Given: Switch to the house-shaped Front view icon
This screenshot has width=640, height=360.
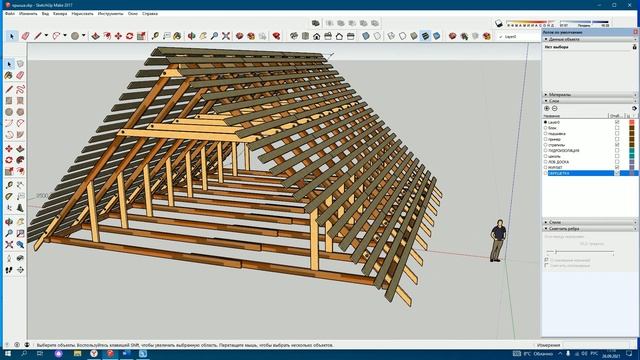Looking at the screenshot, I should (317, 36).
